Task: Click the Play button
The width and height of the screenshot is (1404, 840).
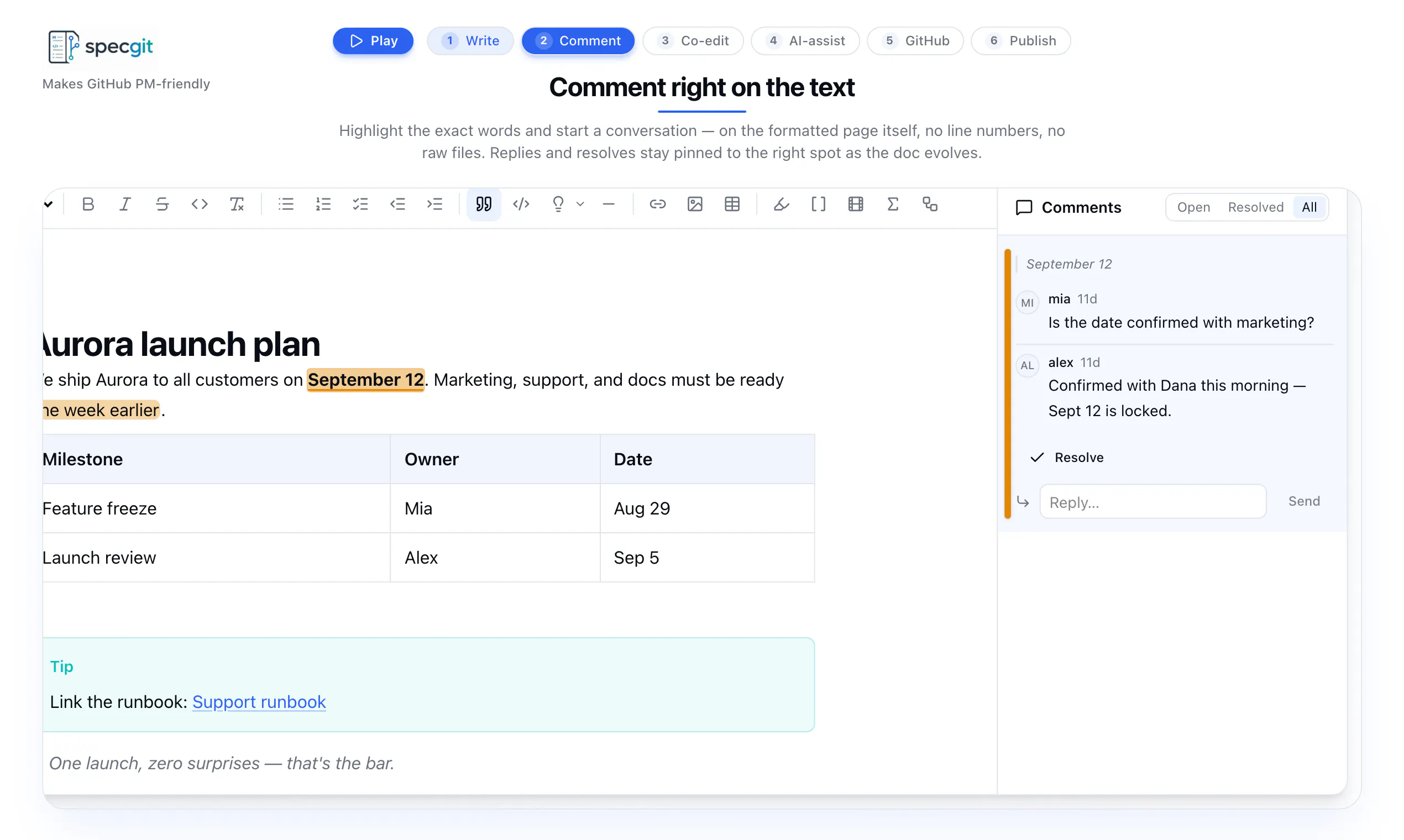Action: pos(373,41)
